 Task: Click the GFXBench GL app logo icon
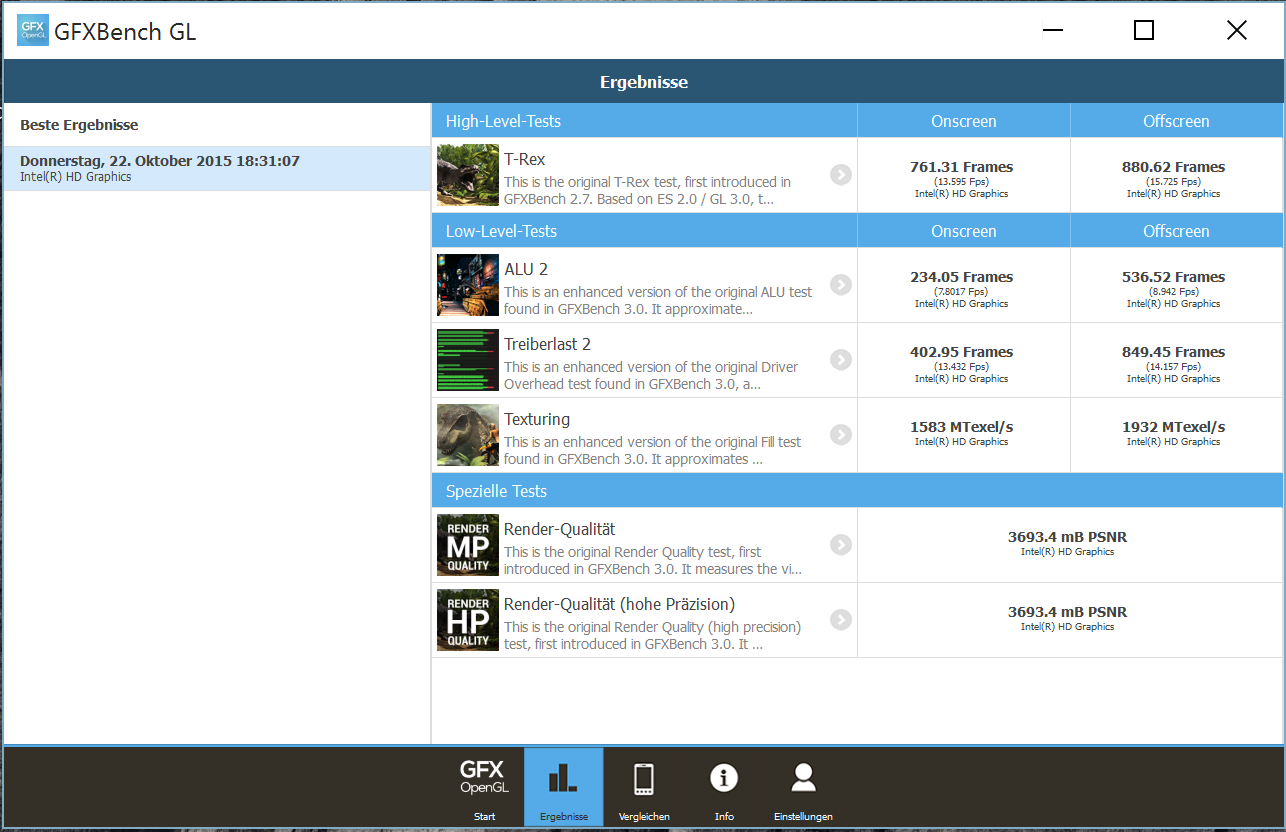pos(32,31)
